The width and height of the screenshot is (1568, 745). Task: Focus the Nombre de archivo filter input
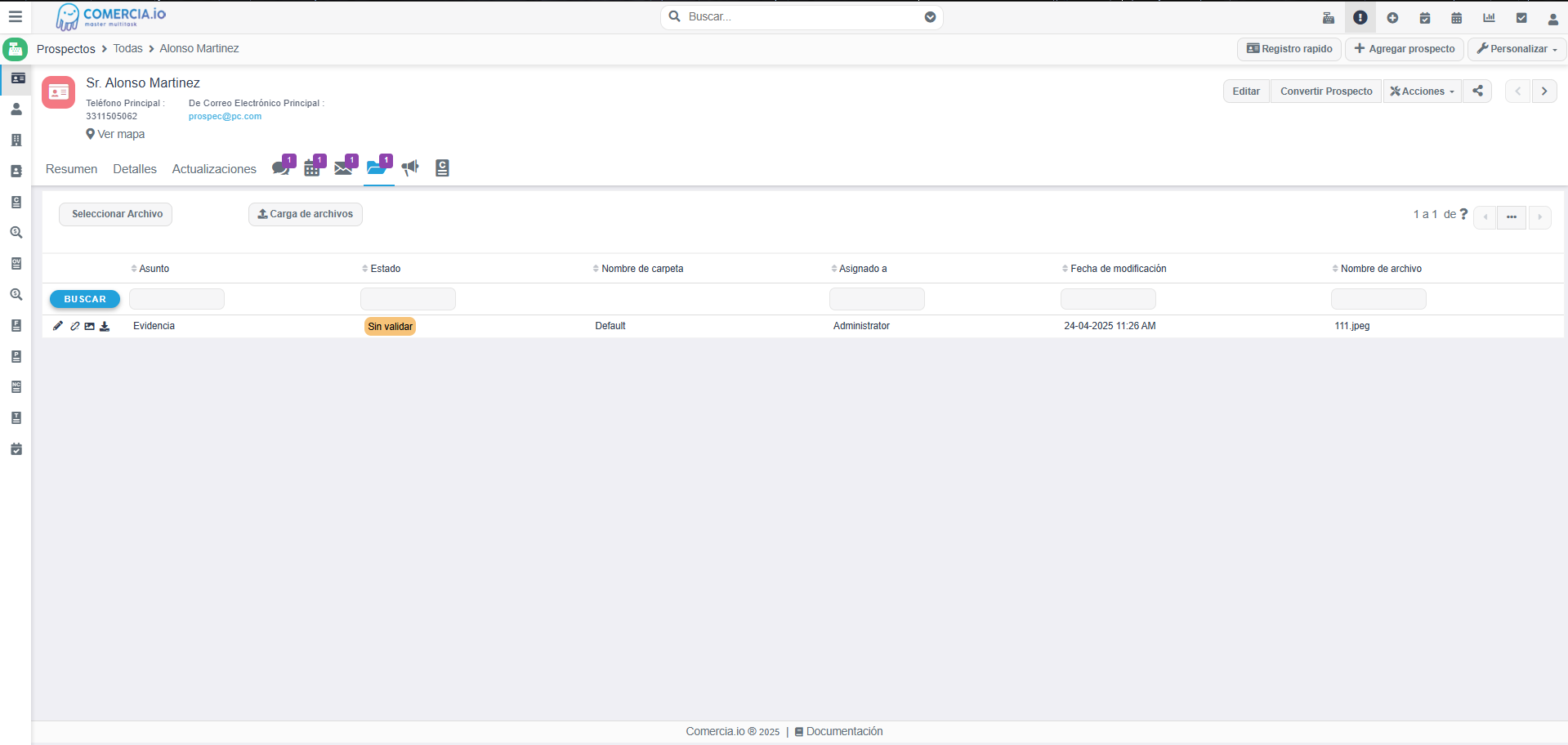[1378, 299]
